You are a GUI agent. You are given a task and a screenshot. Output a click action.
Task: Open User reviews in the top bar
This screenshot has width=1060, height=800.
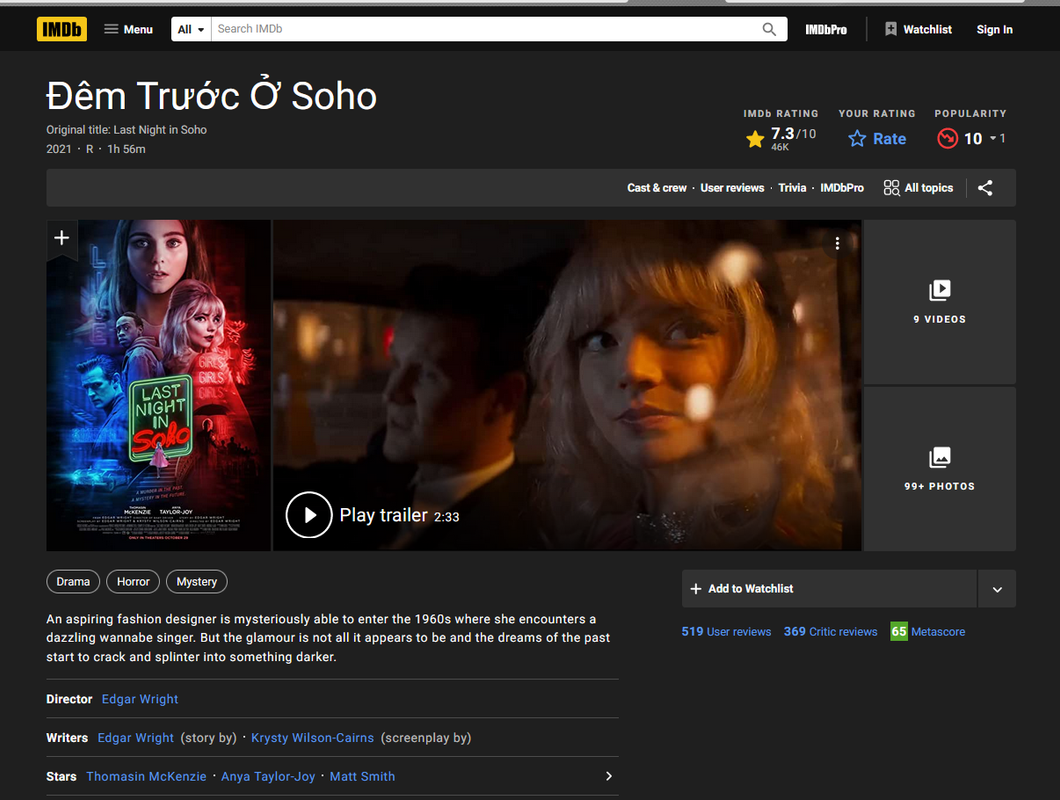(x=732, y=188)
